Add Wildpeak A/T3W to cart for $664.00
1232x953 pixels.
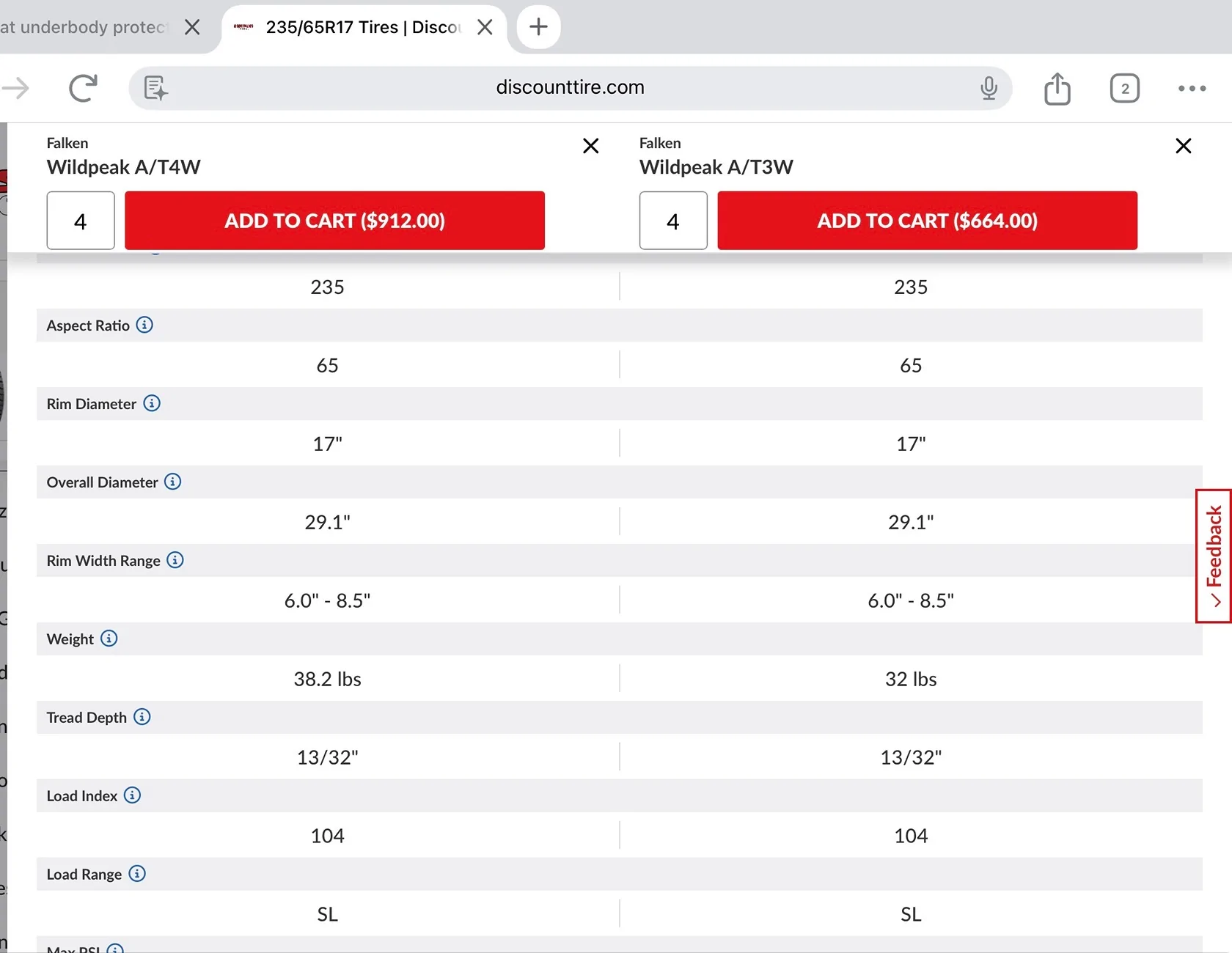coord(927,221)
